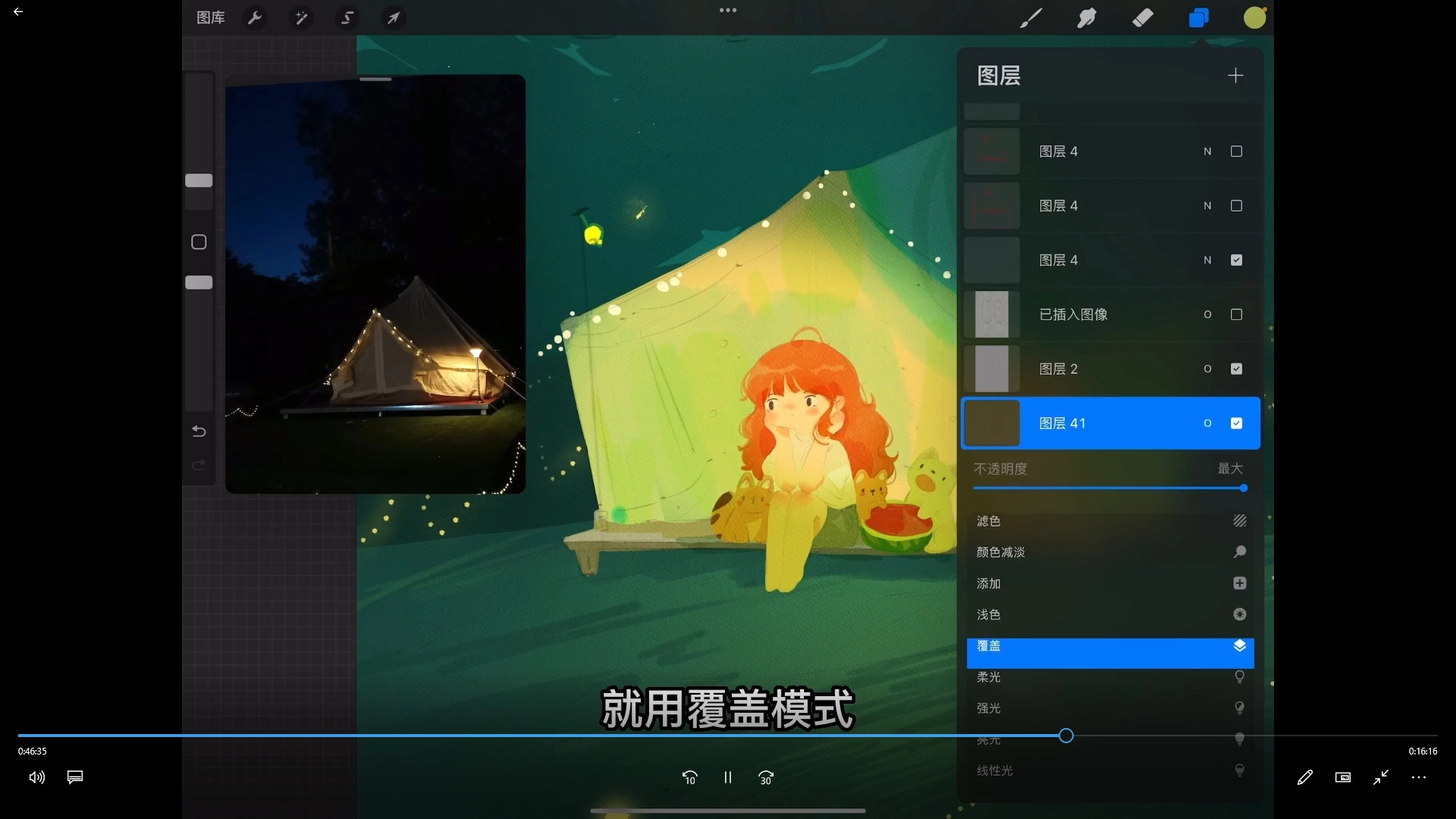Click the active yellow color swatch
Viewport: 1456px width, 819px height.
pos(1254,17)
